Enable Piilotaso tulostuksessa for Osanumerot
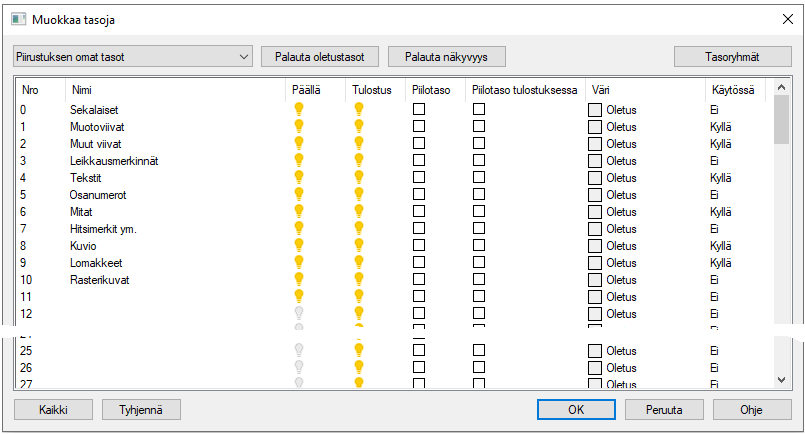The width and height of the screenshot is (805, 434). [479, 194]
